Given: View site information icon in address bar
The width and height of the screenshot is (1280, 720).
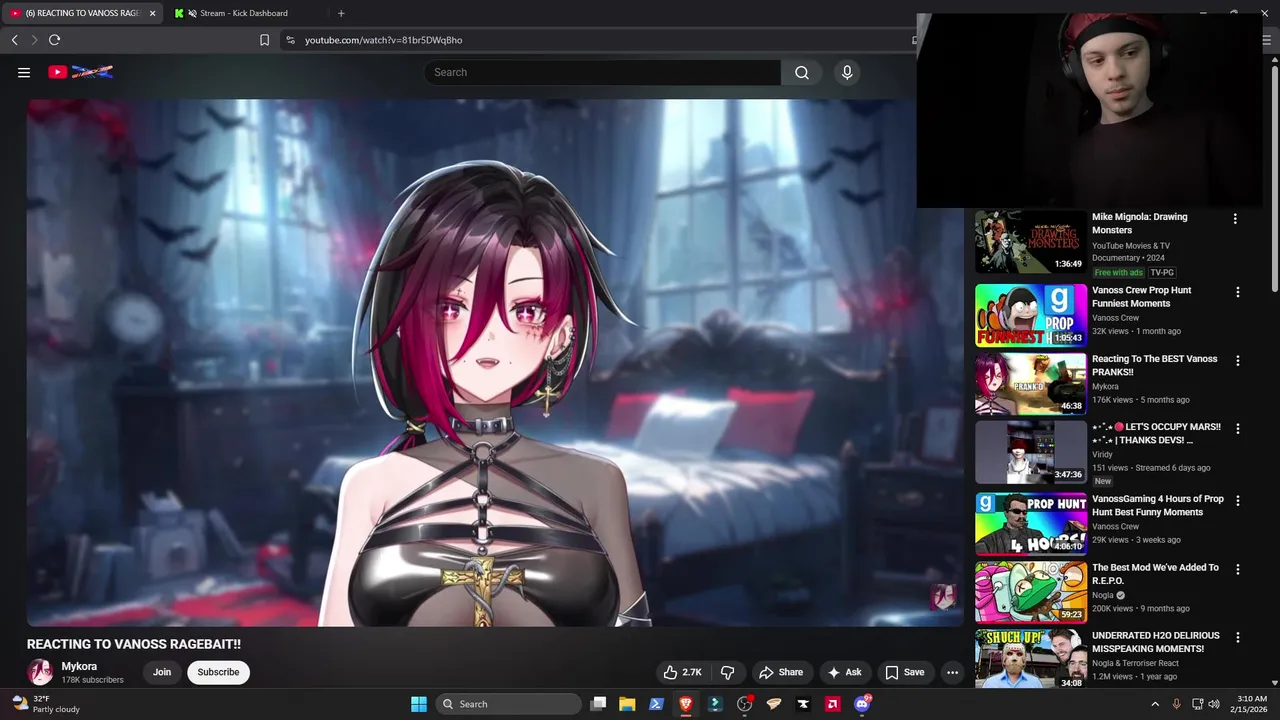Looking at the screenshot, I should click(290, 40).
